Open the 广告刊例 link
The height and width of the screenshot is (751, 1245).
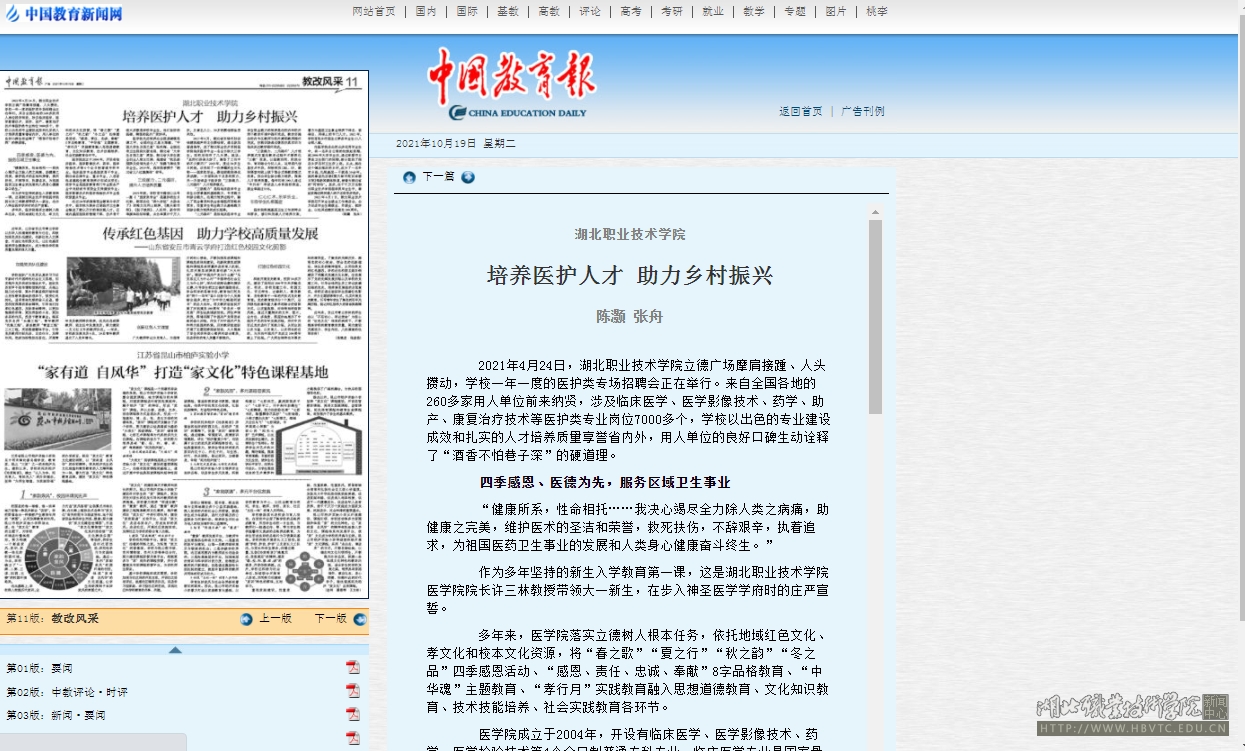point(862,111)
